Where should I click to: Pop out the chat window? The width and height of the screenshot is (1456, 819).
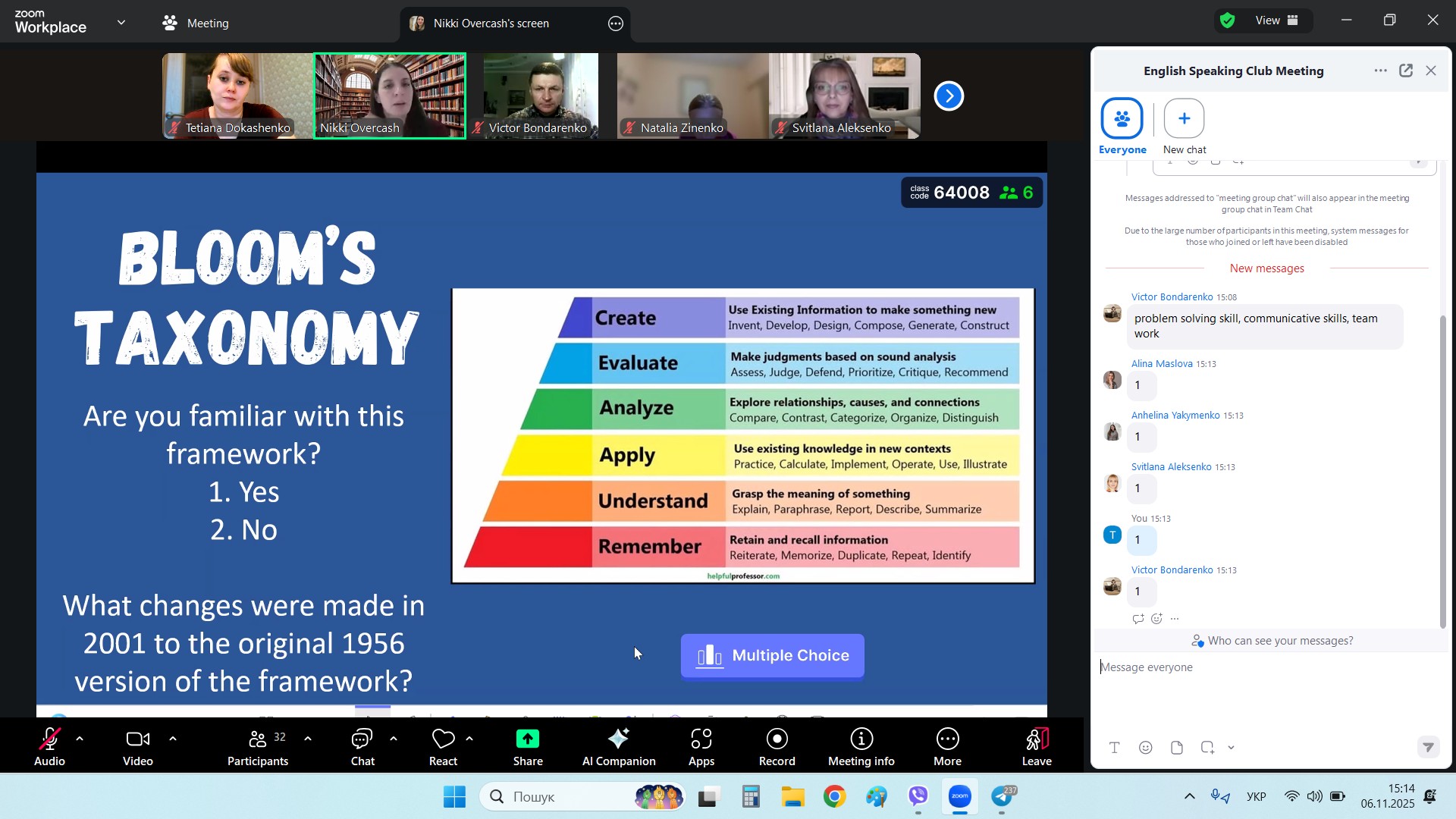[1405, 71]
